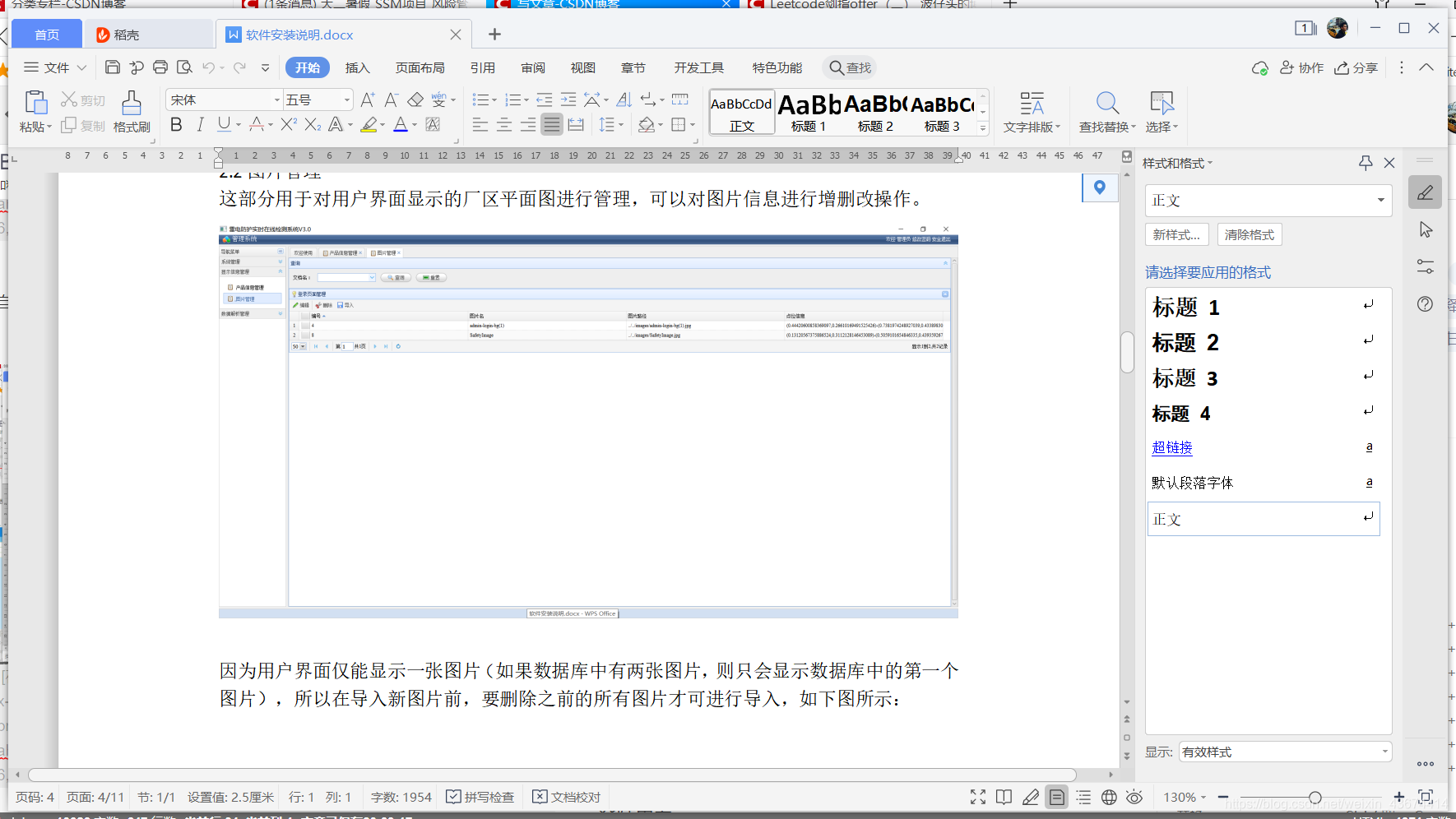Click the Numbered List icon
Image resolution: width=1456 pixels, height=819 pixels.
512,99
